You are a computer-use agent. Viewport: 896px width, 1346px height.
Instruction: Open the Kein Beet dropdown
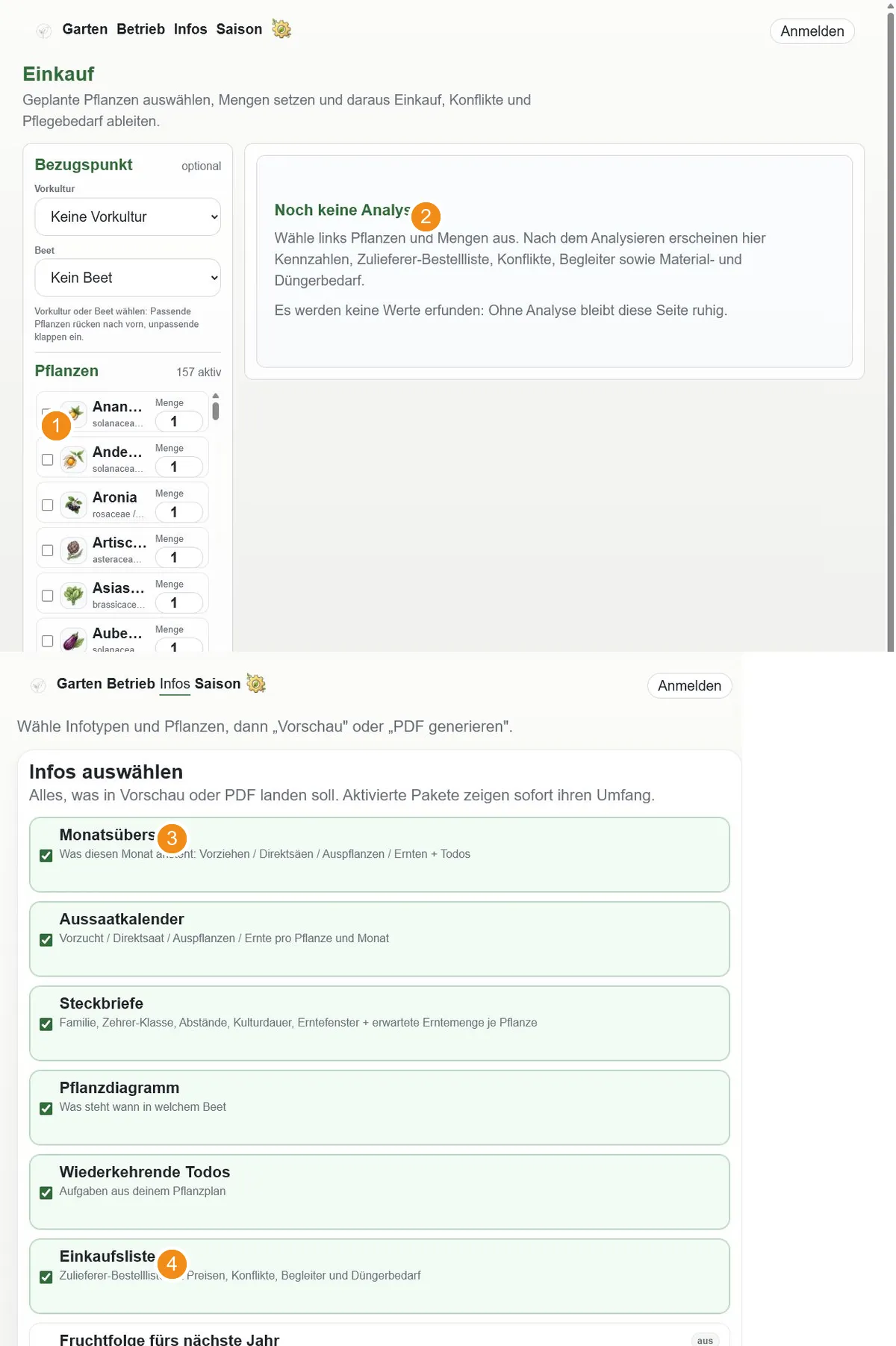click(128, 278)
